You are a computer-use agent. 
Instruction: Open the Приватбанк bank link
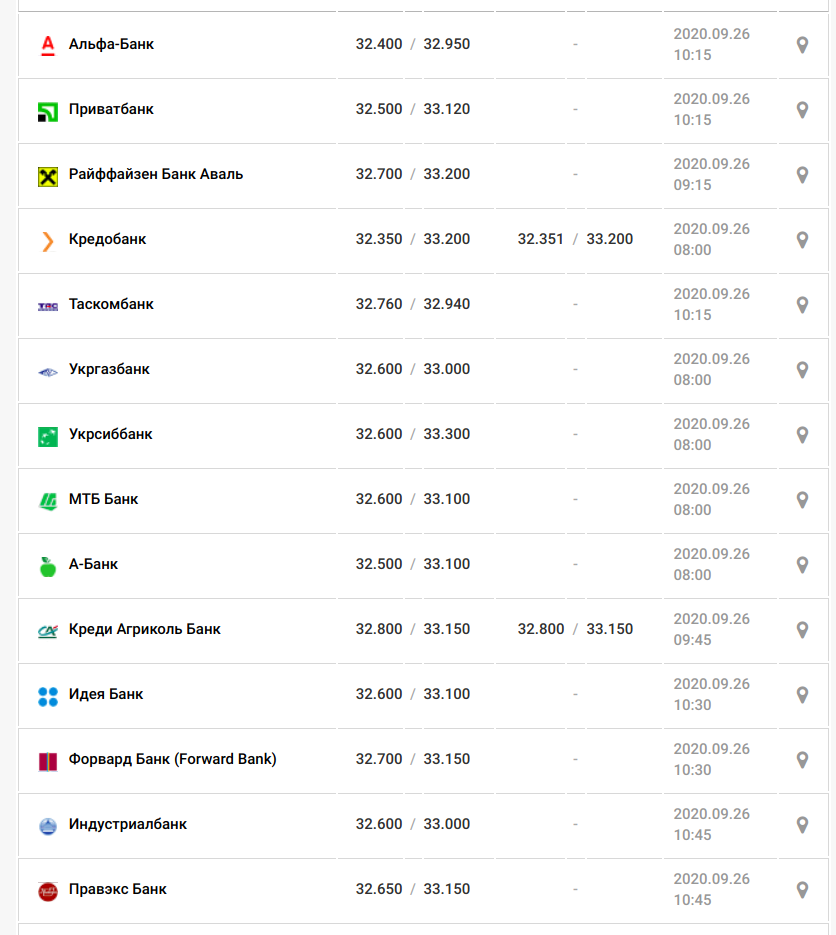pyautogui.click(x=111, y=109)
